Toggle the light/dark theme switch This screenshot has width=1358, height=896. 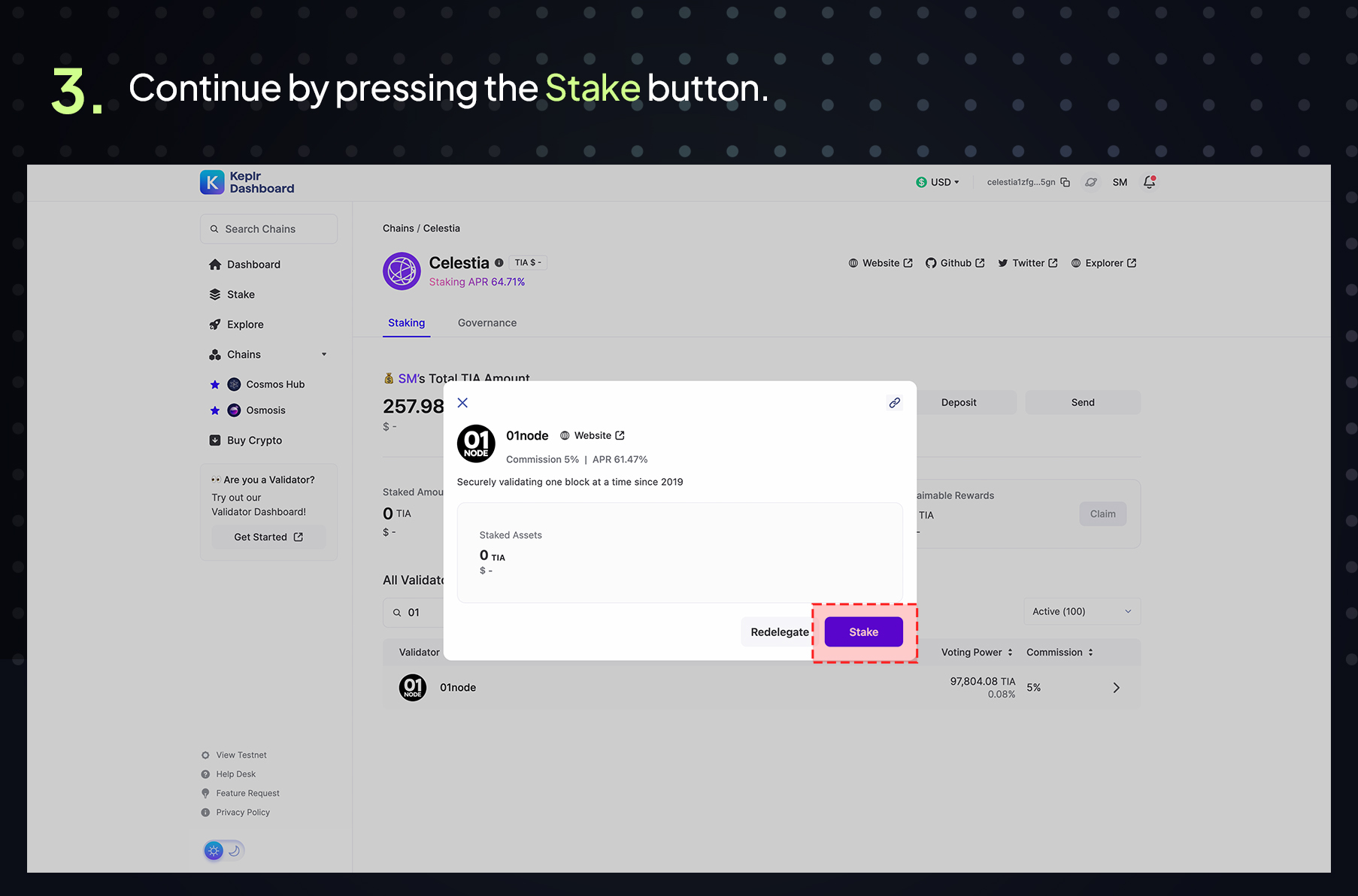[223, 851]
